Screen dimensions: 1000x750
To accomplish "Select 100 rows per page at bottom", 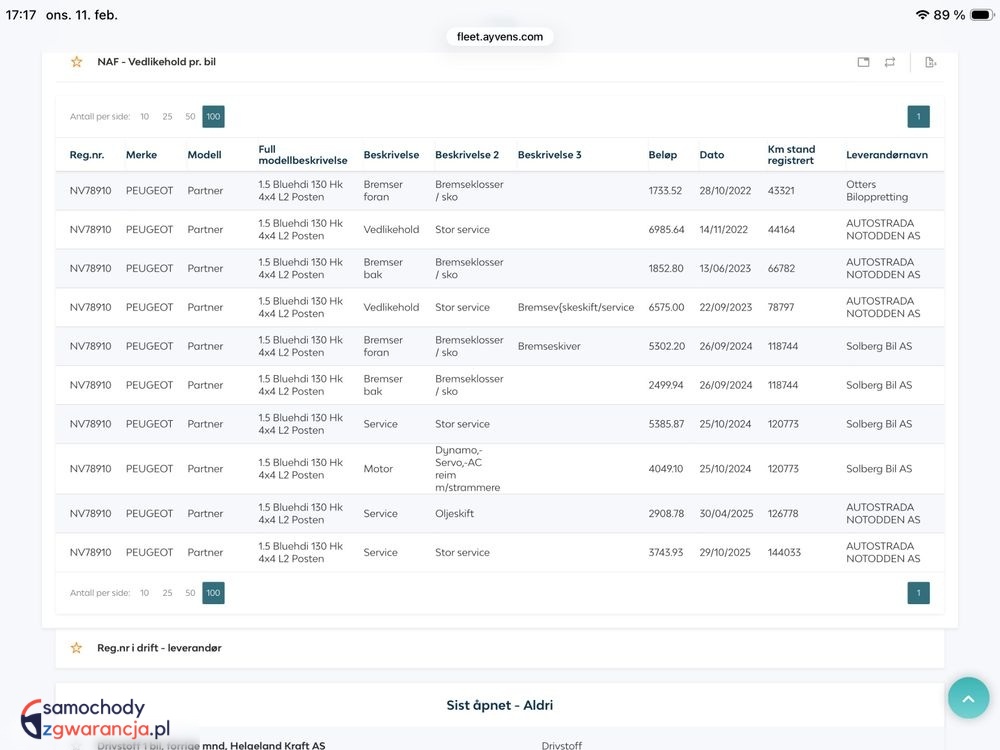I will (x=213, y=593).
